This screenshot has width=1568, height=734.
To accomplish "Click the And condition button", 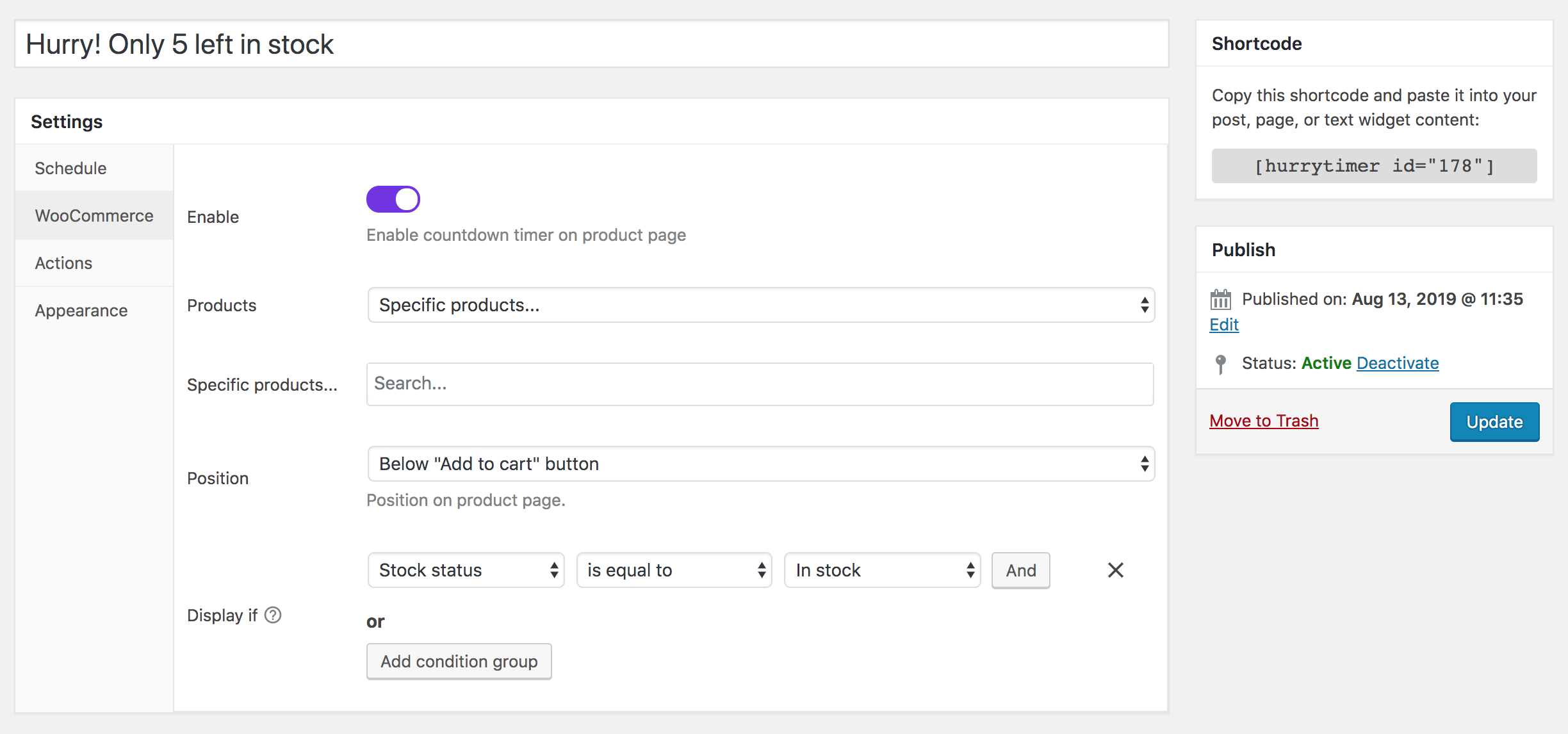I will click(x=1020, y=570).
